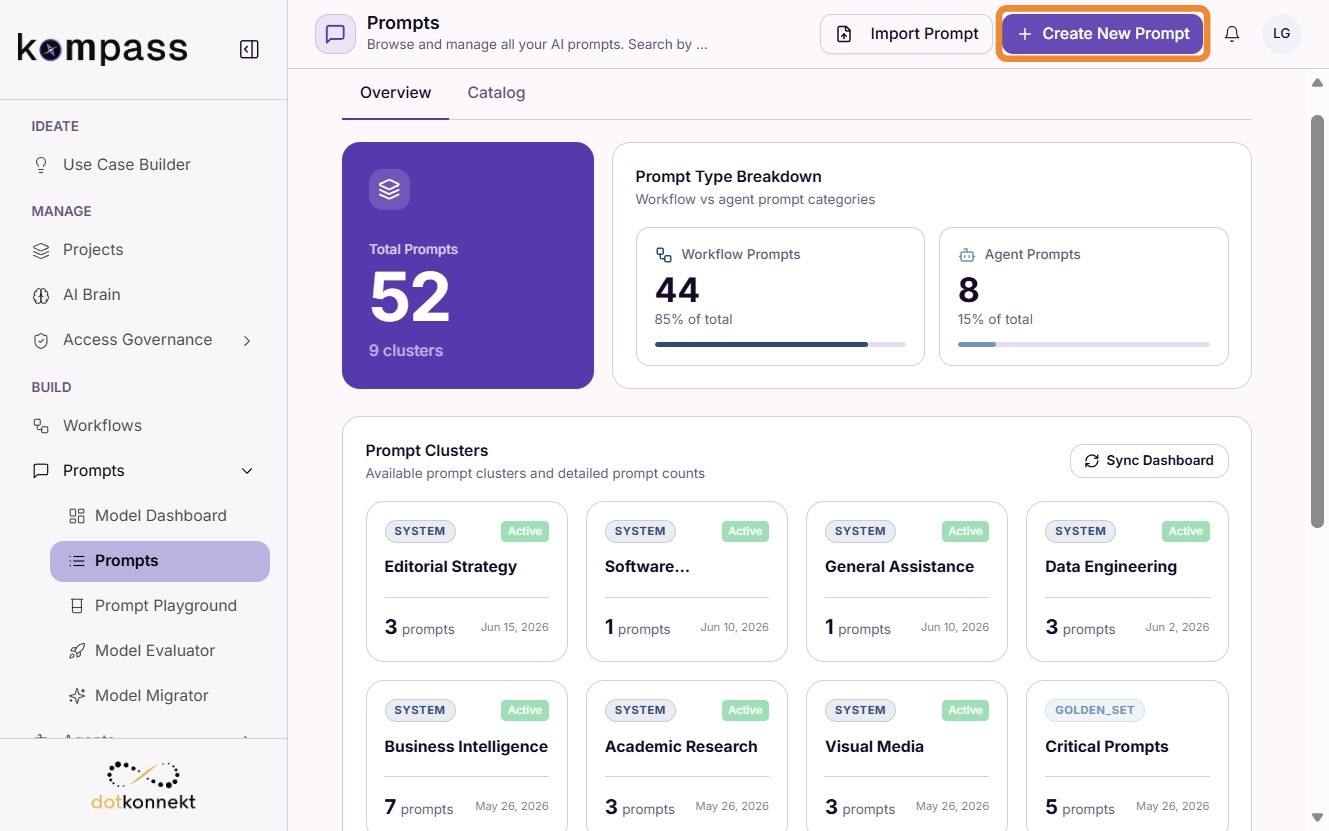Click the '85% of total' label
1329x831 pixels.
click(x=694, y=320)
